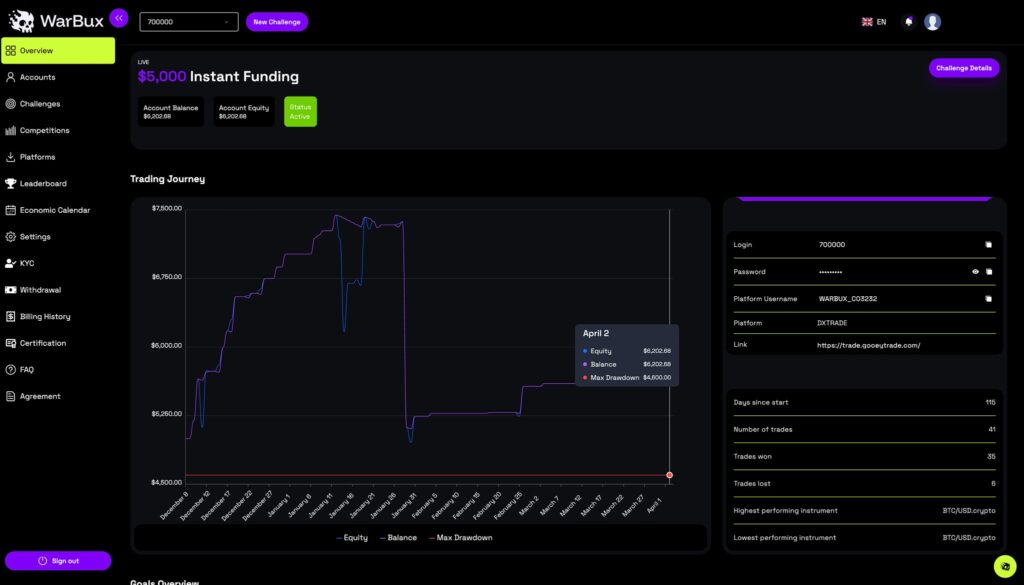1024x585 pixels.
Task: Copy the Login value with copy icon
Action: point(988,244)
